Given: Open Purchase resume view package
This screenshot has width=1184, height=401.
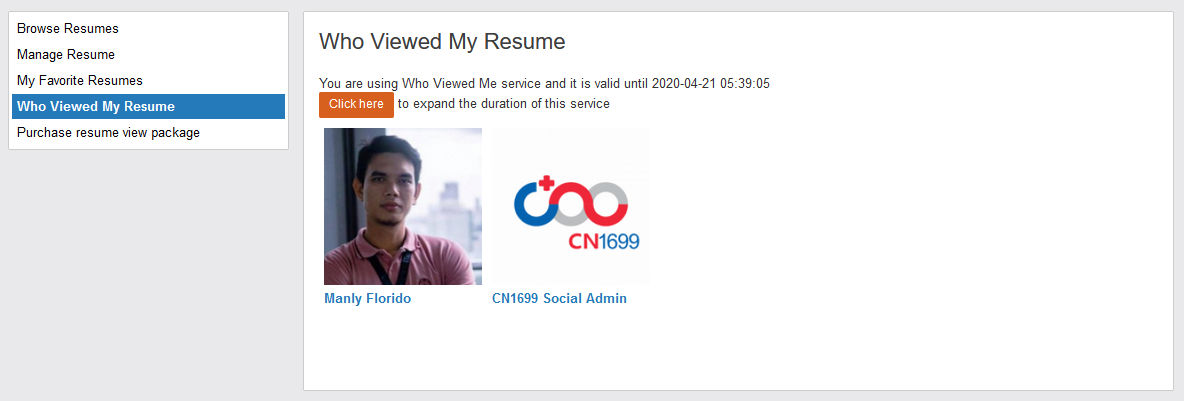Looking at the screenshot, I should pyautogui.click(x=108, y=132).
